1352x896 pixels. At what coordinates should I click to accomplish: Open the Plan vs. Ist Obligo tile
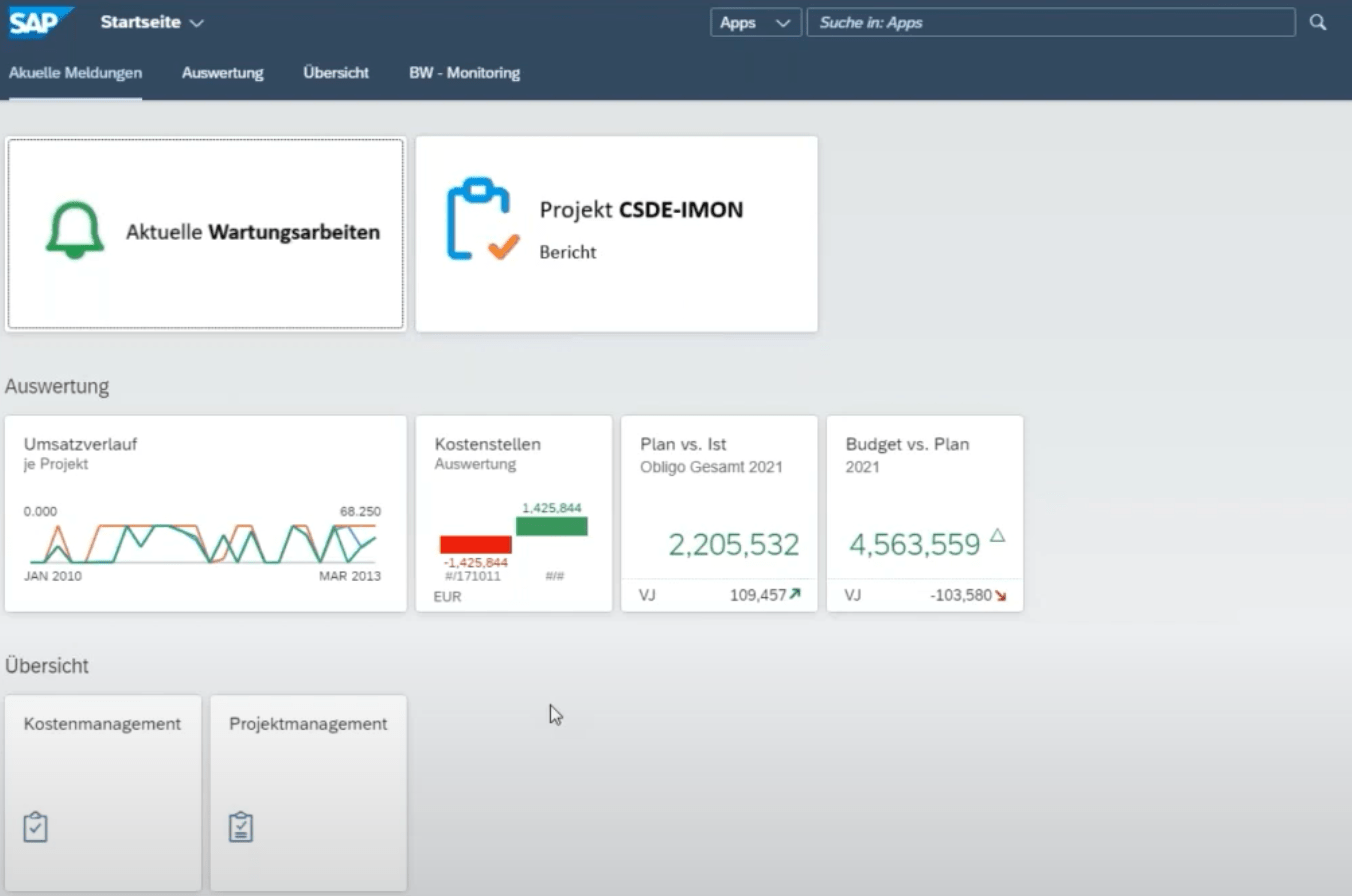click(719, 512)
